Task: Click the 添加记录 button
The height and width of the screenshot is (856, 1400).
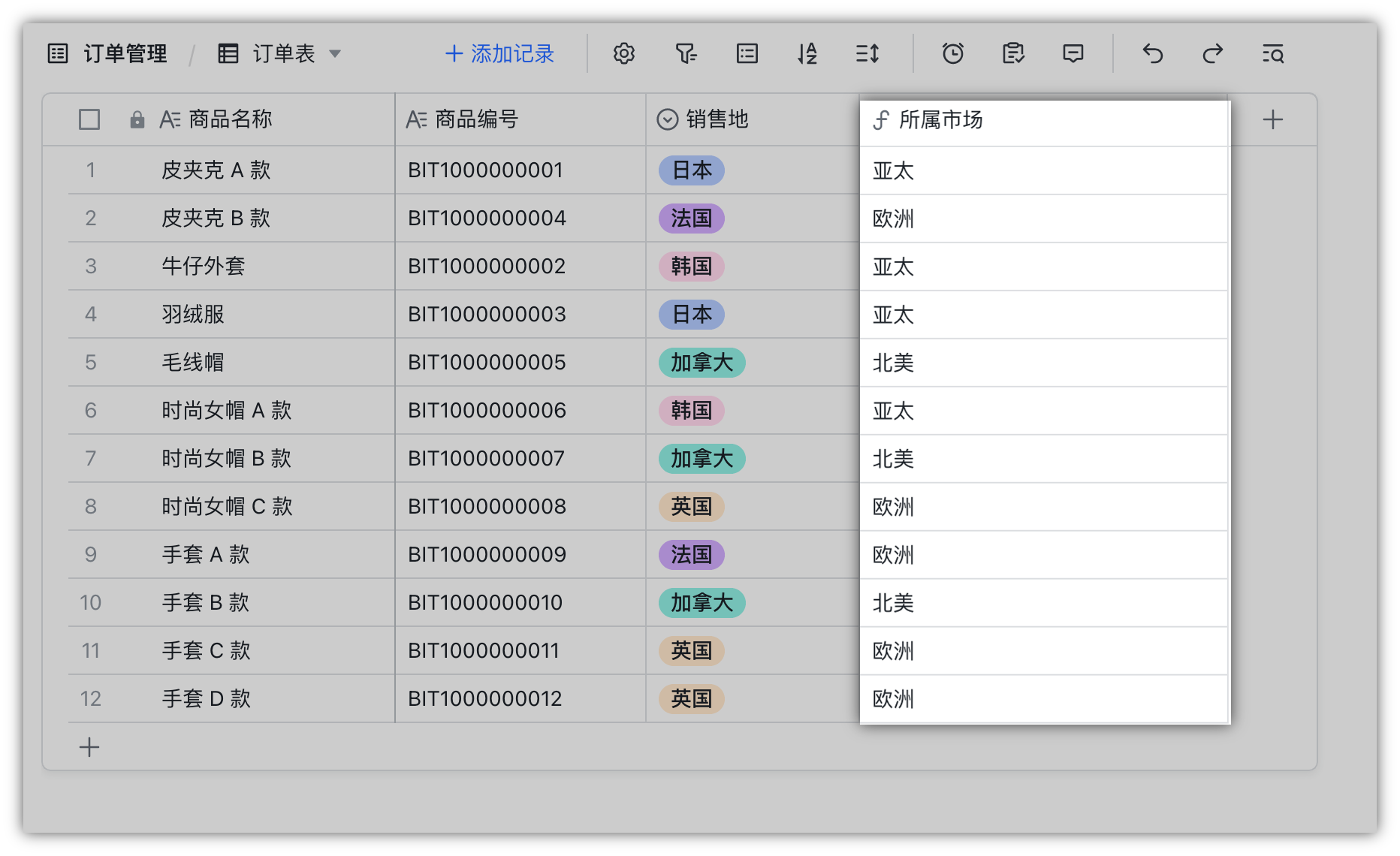Action: [x=499, y=53]
